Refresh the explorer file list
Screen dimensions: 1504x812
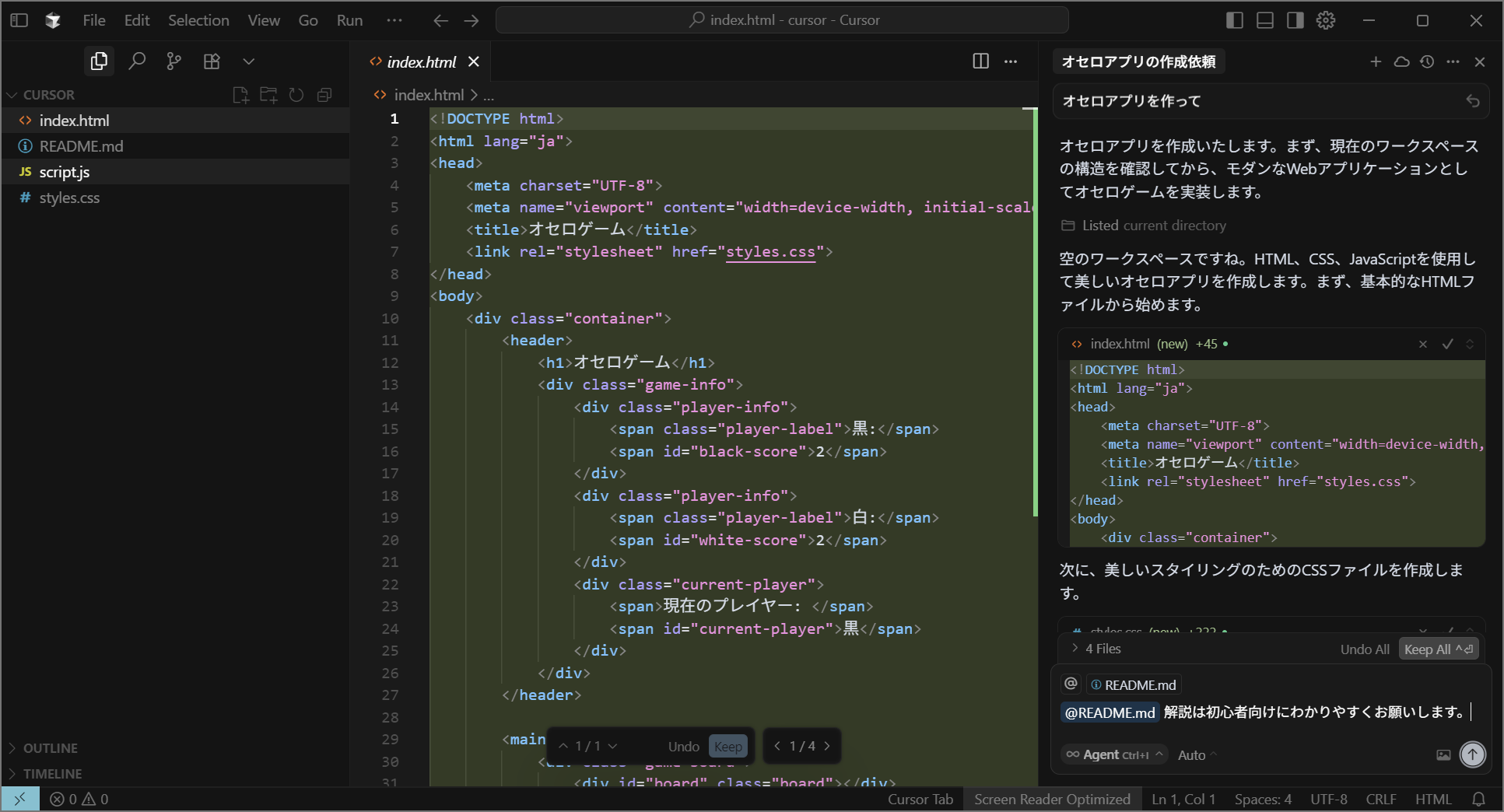[296, 95]
